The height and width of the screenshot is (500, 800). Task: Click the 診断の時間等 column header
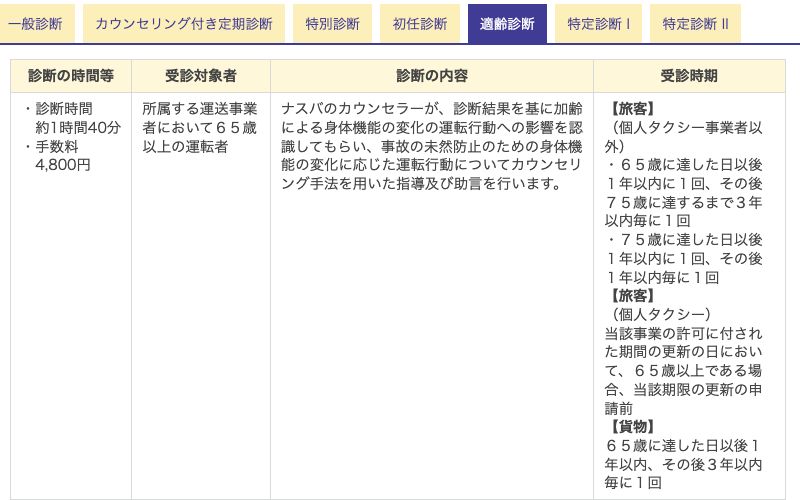pos(71,76)
